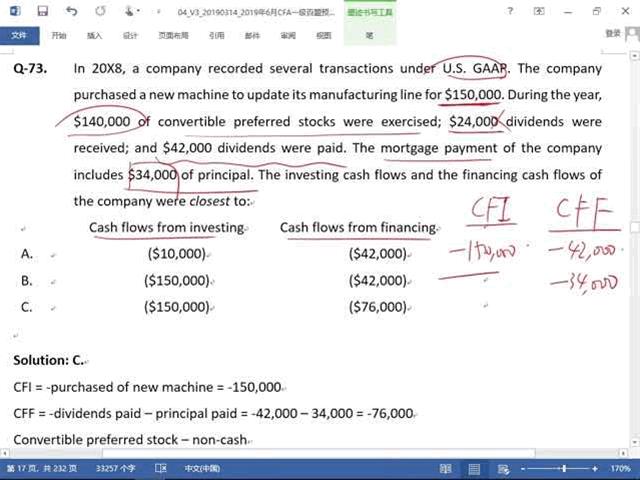The image size is (640, 480).
Task: Switch to Print Layout view
Action: [474, 469]
